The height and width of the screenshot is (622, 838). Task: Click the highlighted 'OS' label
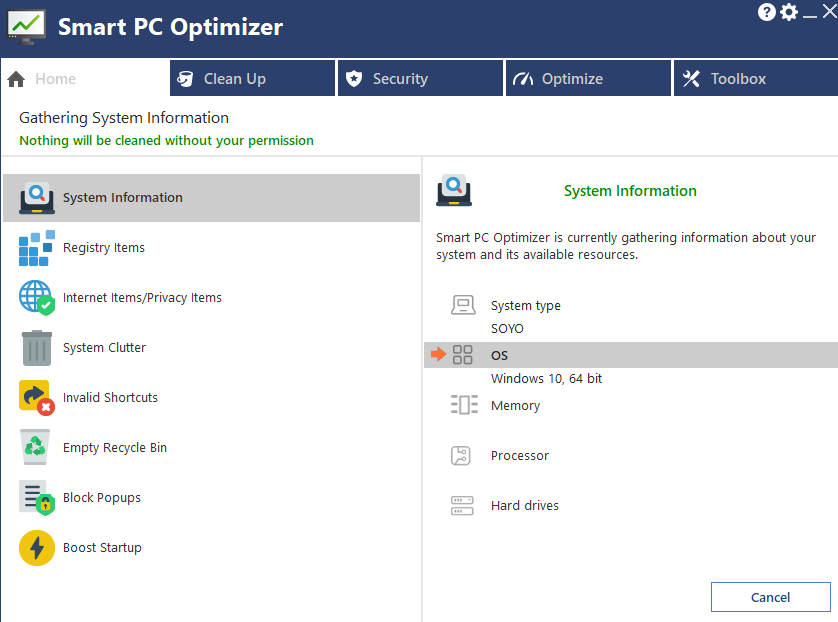pos(499,355)
